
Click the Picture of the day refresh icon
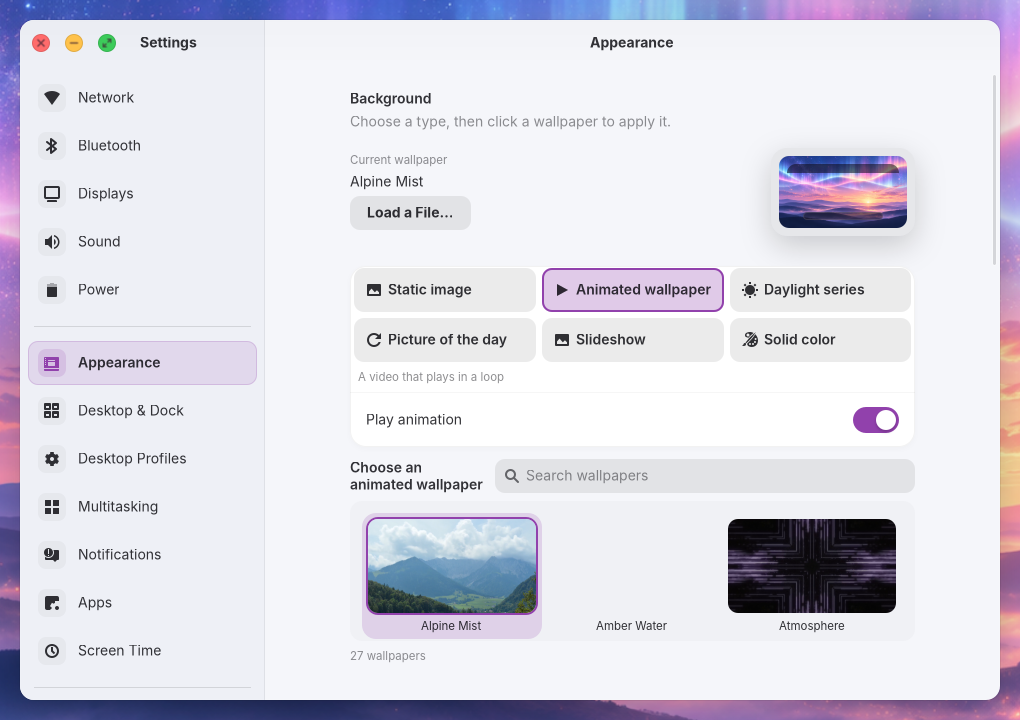pos(374,340)
